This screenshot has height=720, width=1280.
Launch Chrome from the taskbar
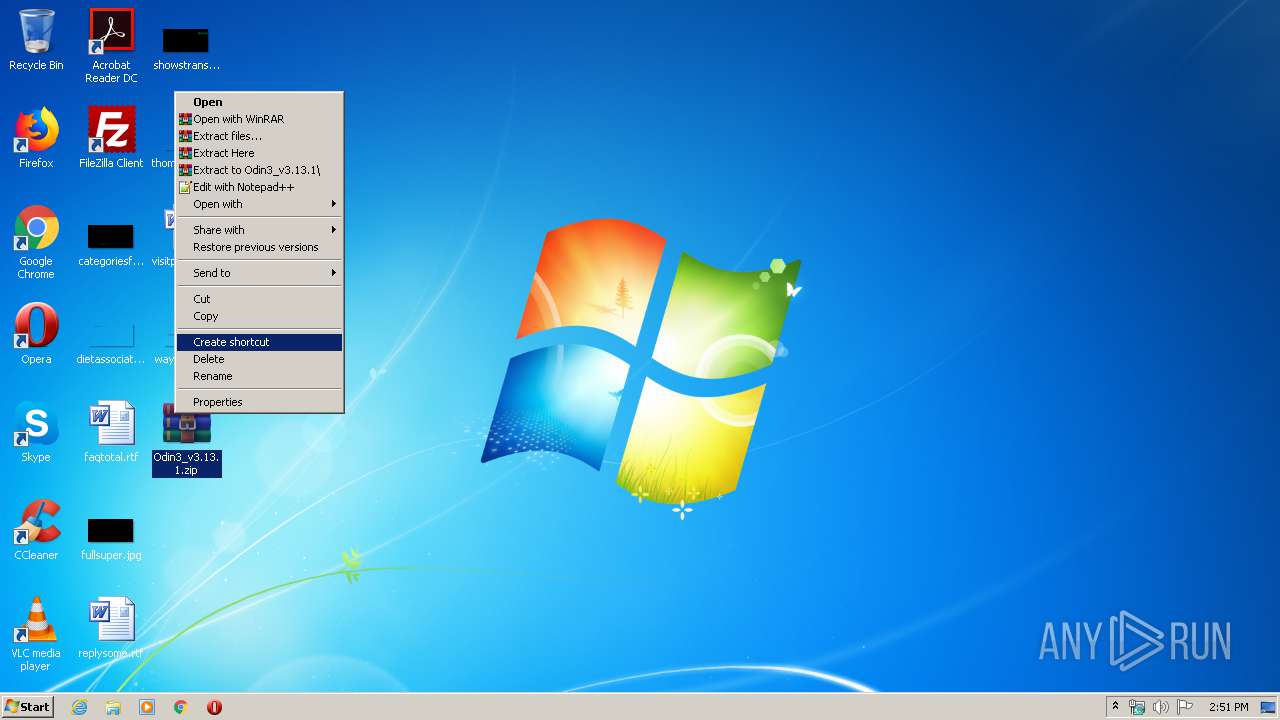[181, 707]
